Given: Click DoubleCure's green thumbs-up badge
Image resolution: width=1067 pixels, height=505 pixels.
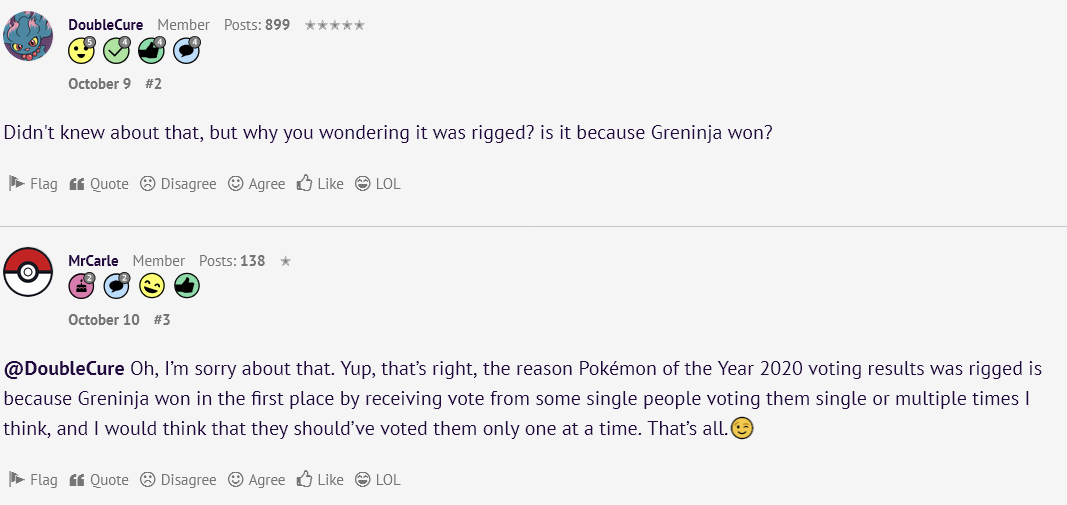Looking at the screenshot, I should pyautogui.click(x=151, y=51).
